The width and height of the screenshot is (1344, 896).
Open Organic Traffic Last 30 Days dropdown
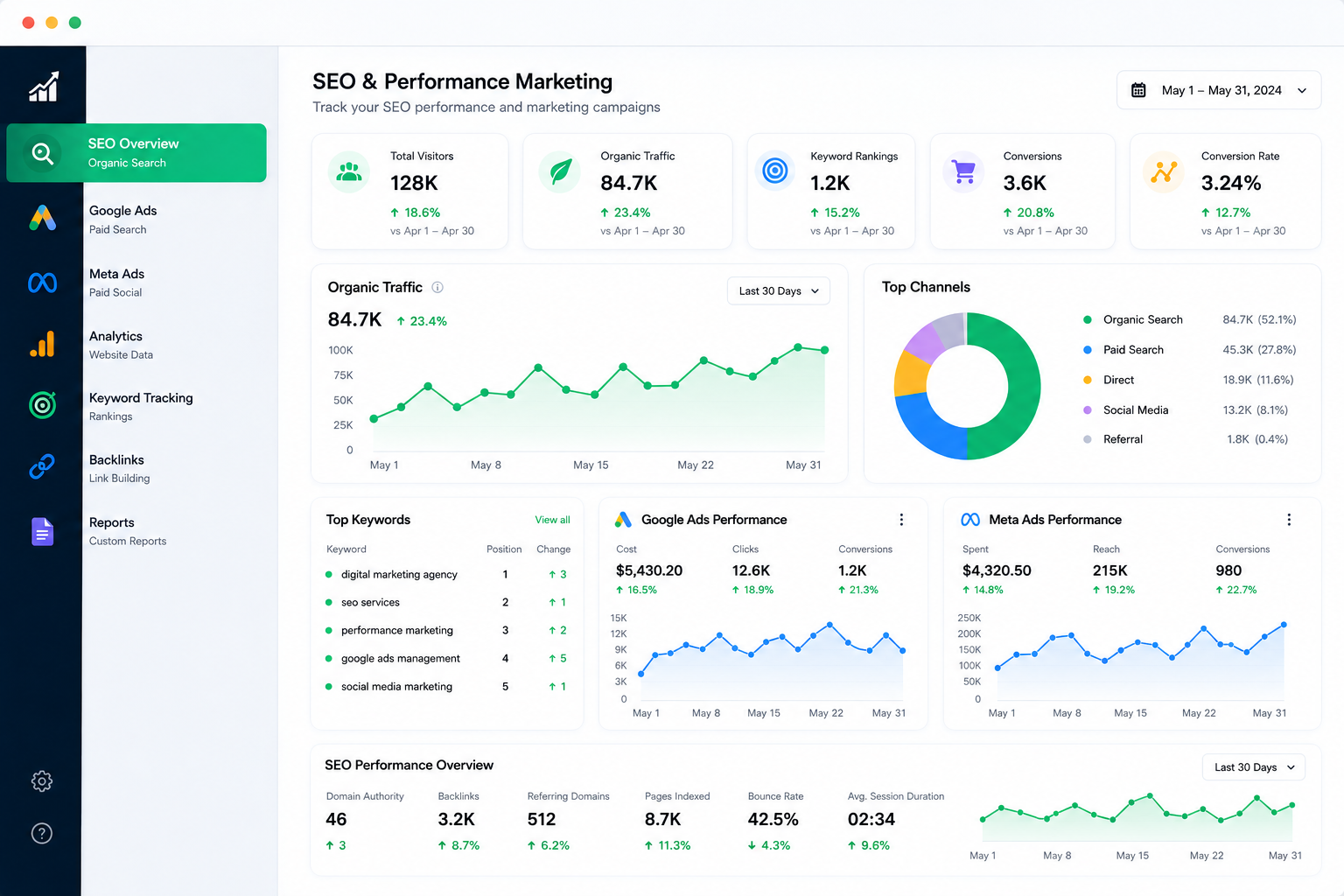point(779,290)
